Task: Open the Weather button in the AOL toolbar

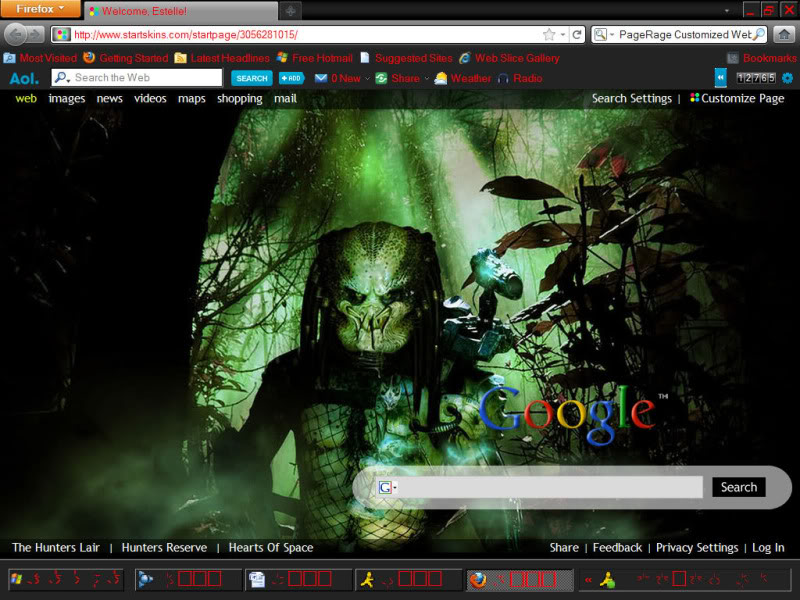Action: [x=463, y=78]
